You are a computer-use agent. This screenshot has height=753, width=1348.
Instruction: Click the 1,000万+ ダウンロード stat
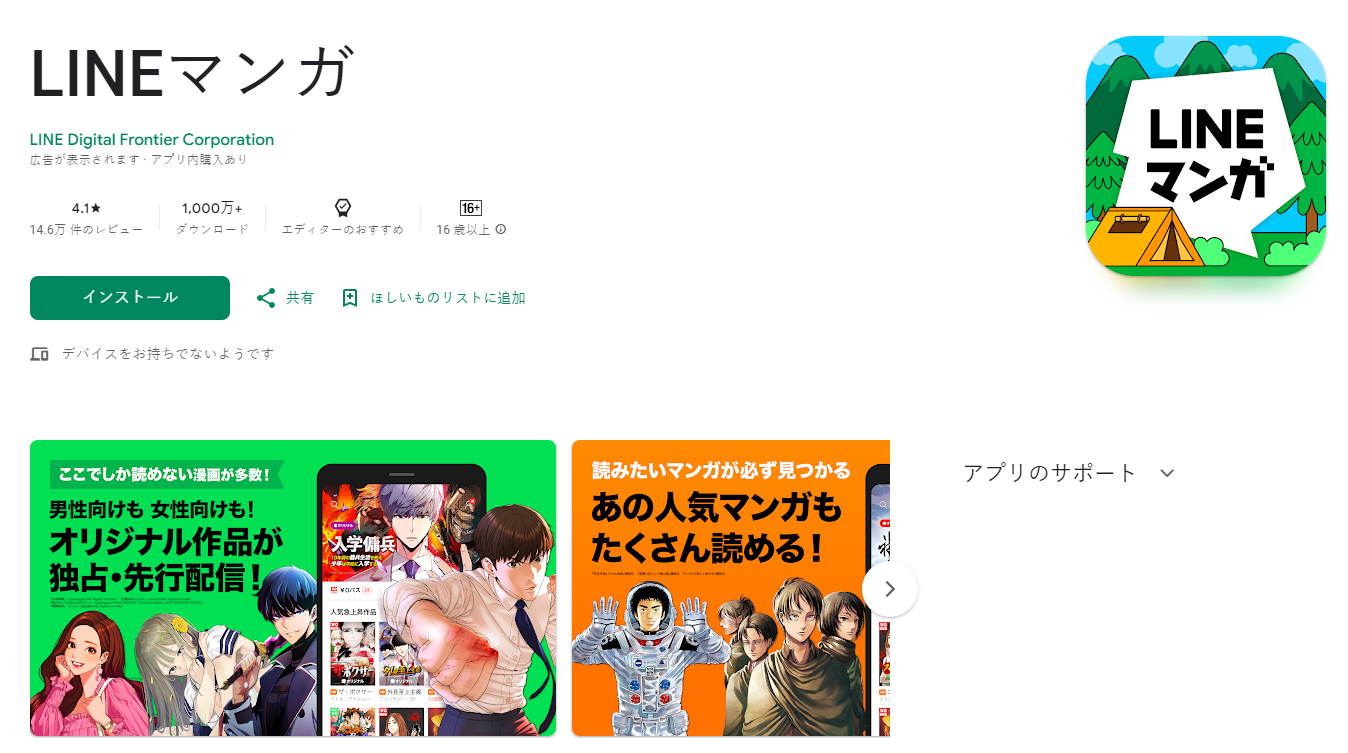(212, 218)
